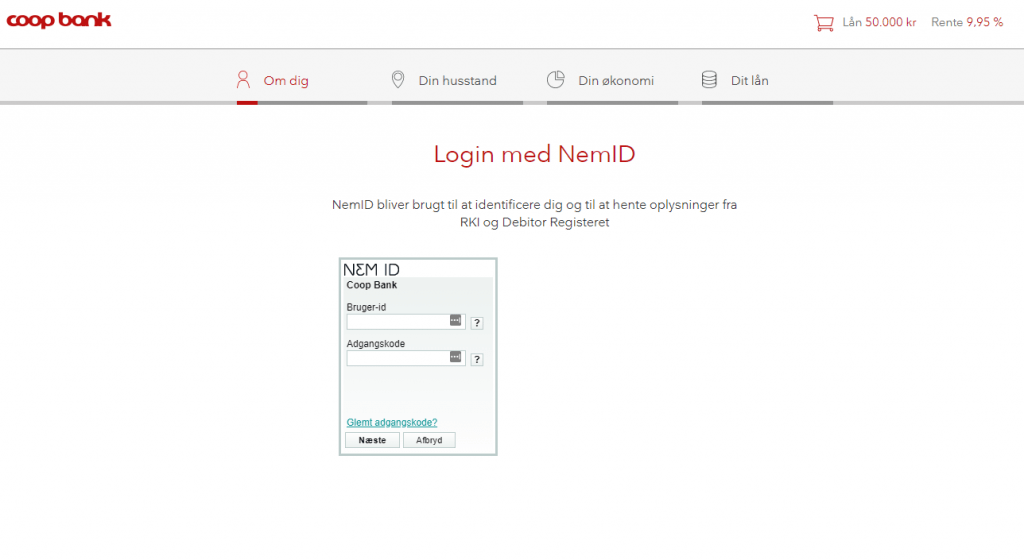Select the Din økonomi step tab
The height and width of the screenshot is (560, 1024).
(x=612, y=81)
